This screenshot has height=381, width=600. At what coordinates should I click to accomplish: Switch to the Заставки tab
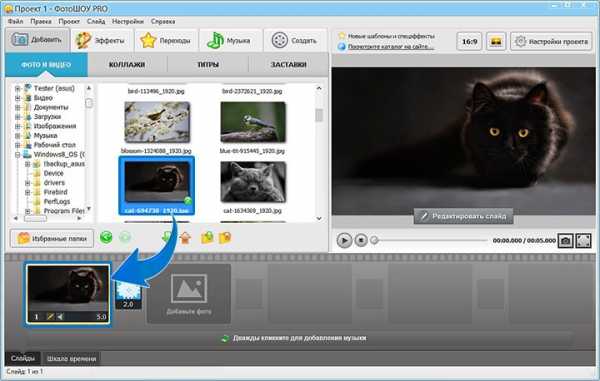289,65
